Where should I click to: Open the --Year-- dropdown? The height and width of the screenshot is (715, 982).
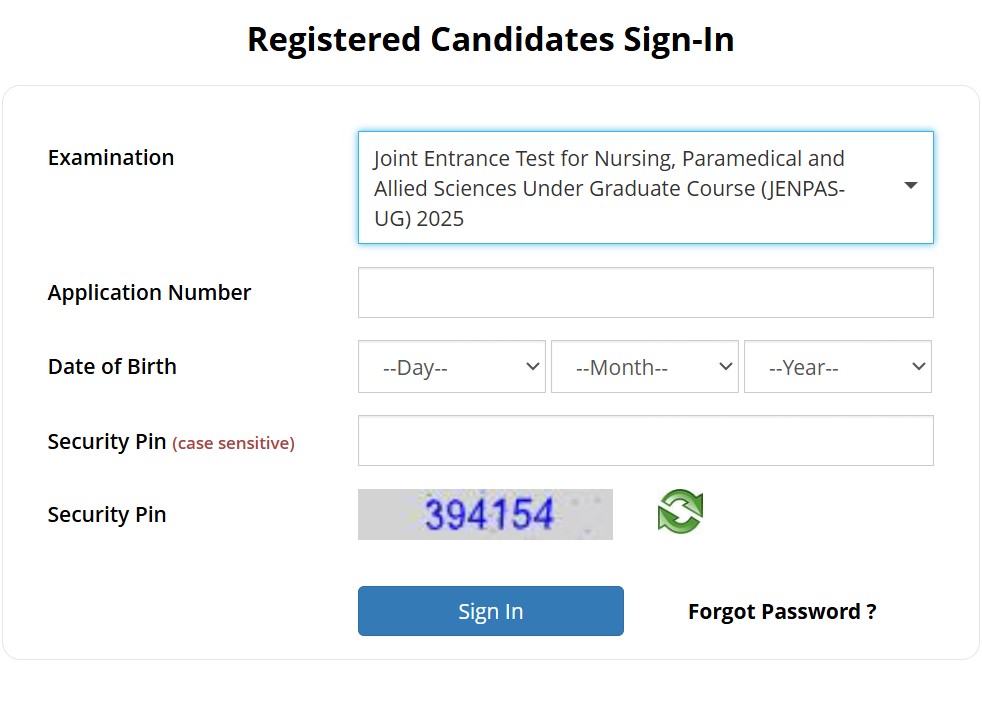[837, 366]
